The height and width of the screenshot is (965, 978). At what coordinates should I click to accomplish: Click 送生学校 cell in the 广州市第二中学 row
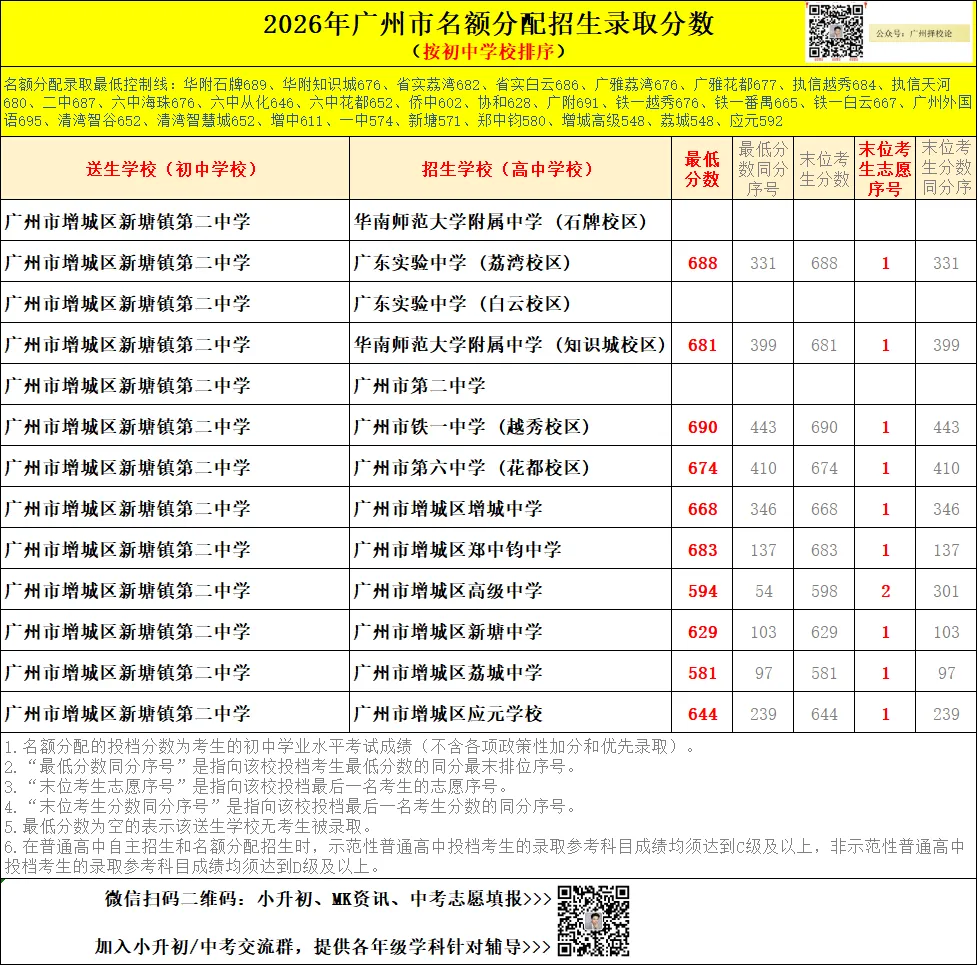tap(175, 385)
